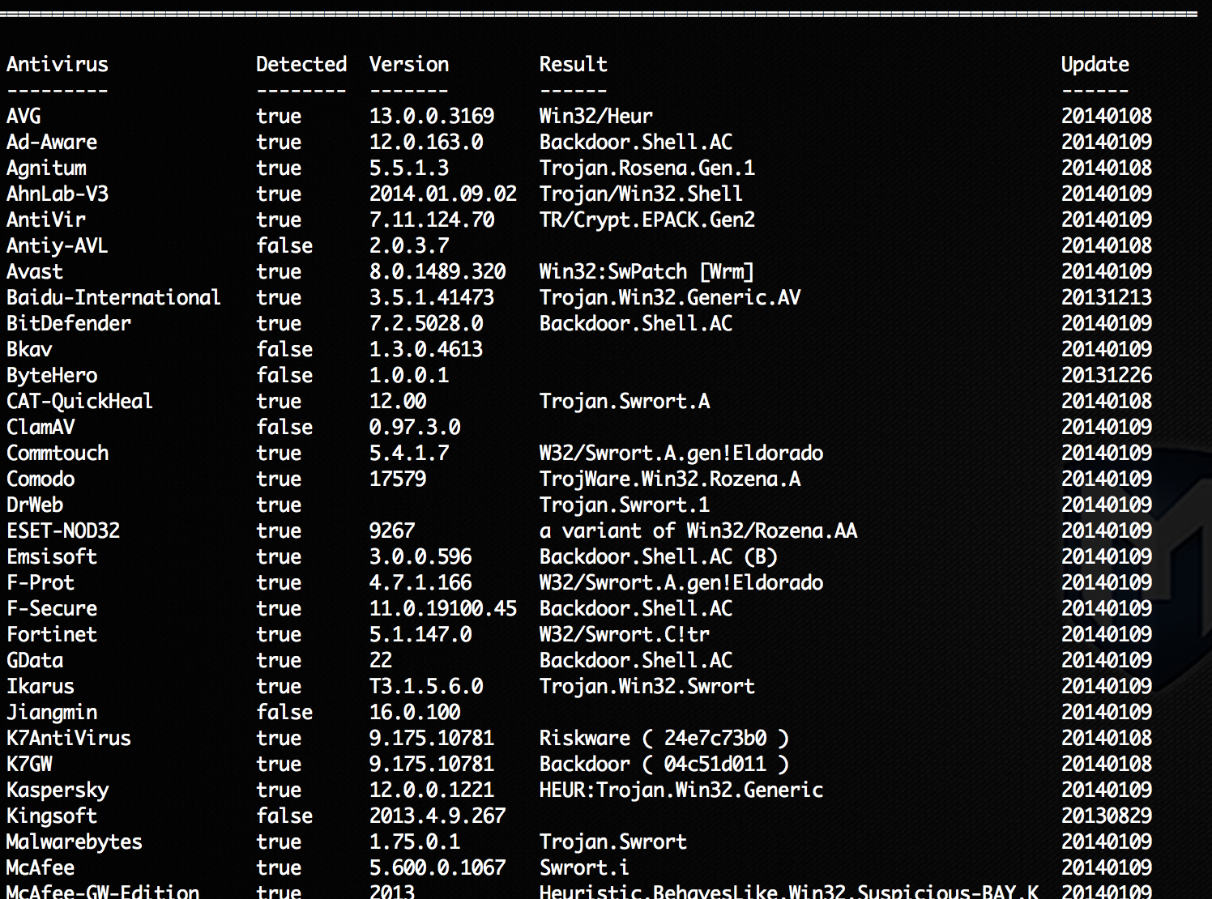Select F-Secure version 11.0.19100.45
This screenshot has height=899, width=1212.
point(442,608)
